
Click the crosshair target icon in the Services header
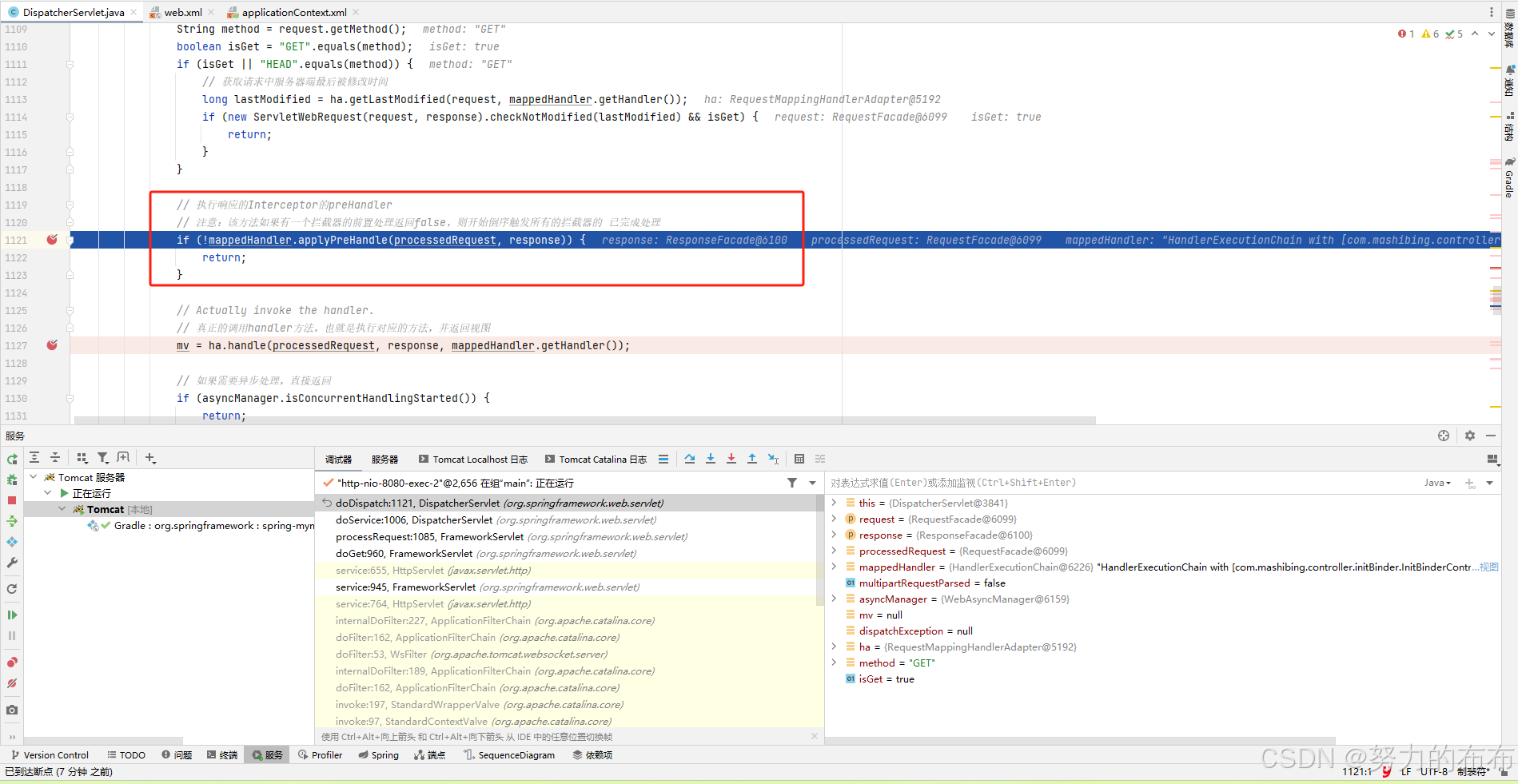[x=1444, y=436]
